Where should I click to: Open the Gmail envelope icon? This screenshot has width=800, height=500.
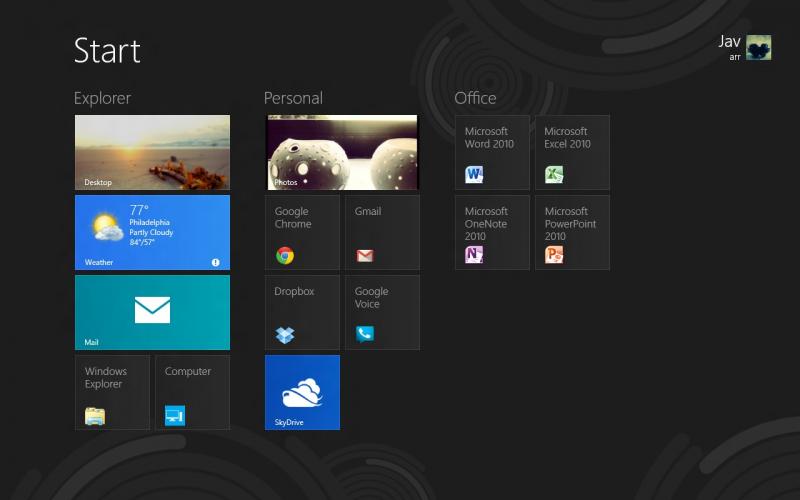365,256
